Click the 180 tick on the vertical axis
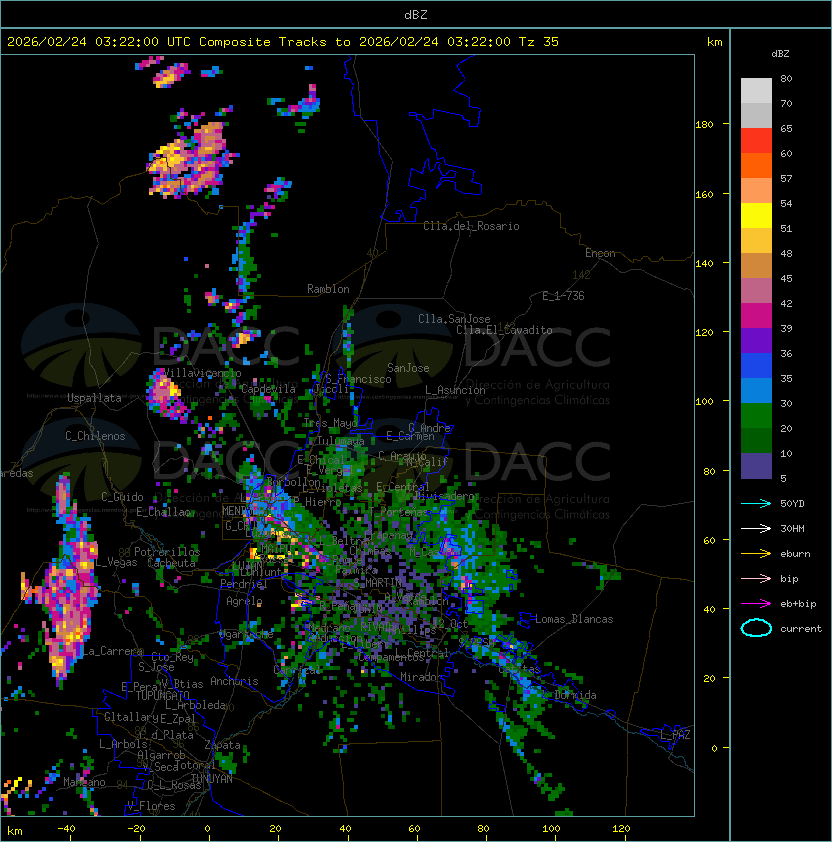 704,124
